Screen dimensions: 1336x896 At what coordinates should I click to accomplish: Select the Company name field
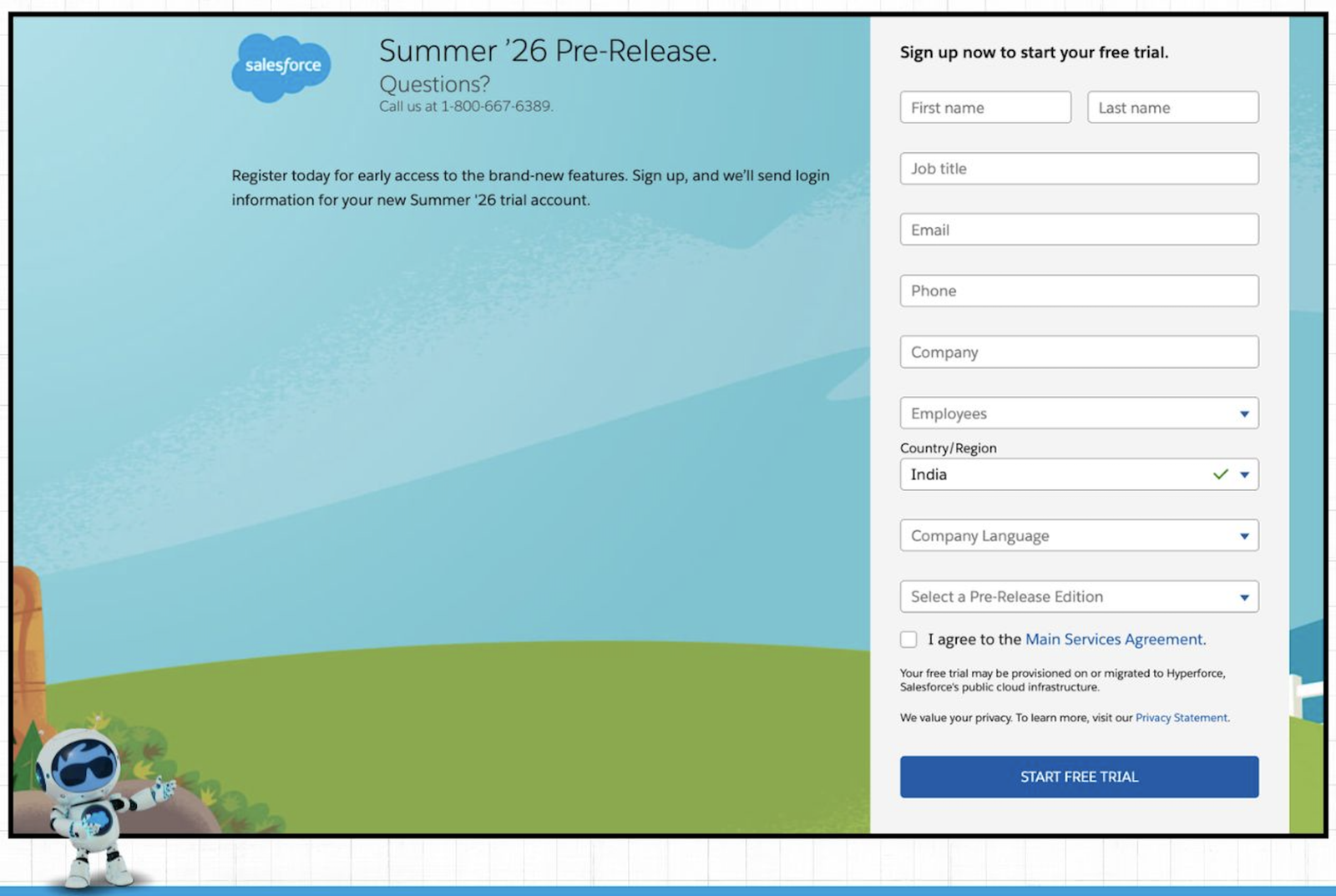pos(1078,352)
